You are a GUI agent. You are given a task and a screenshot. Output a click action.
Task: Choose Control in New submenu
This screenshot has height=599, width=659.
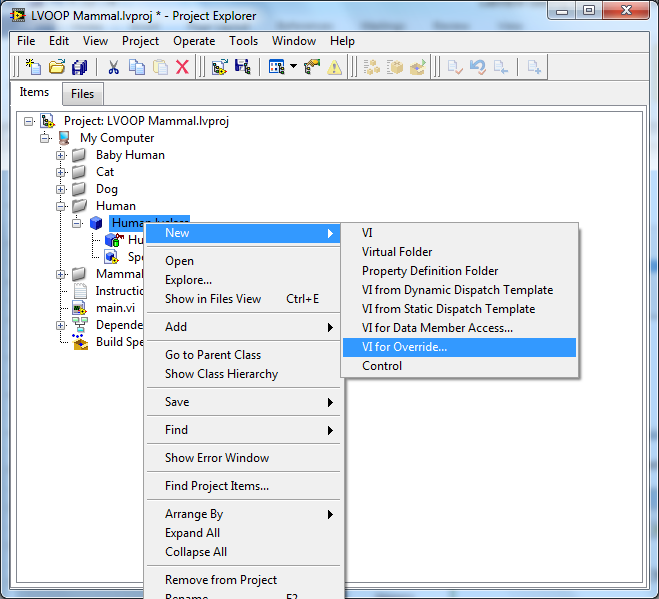point(459,366)
